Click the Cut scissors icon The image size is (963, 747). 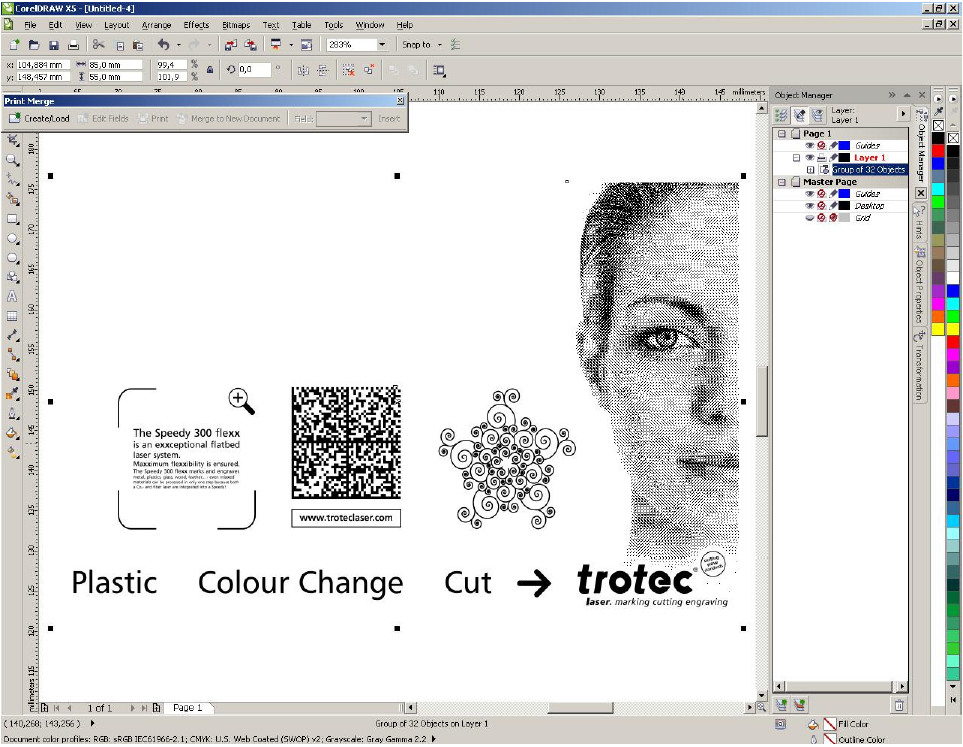pos(98,45)
